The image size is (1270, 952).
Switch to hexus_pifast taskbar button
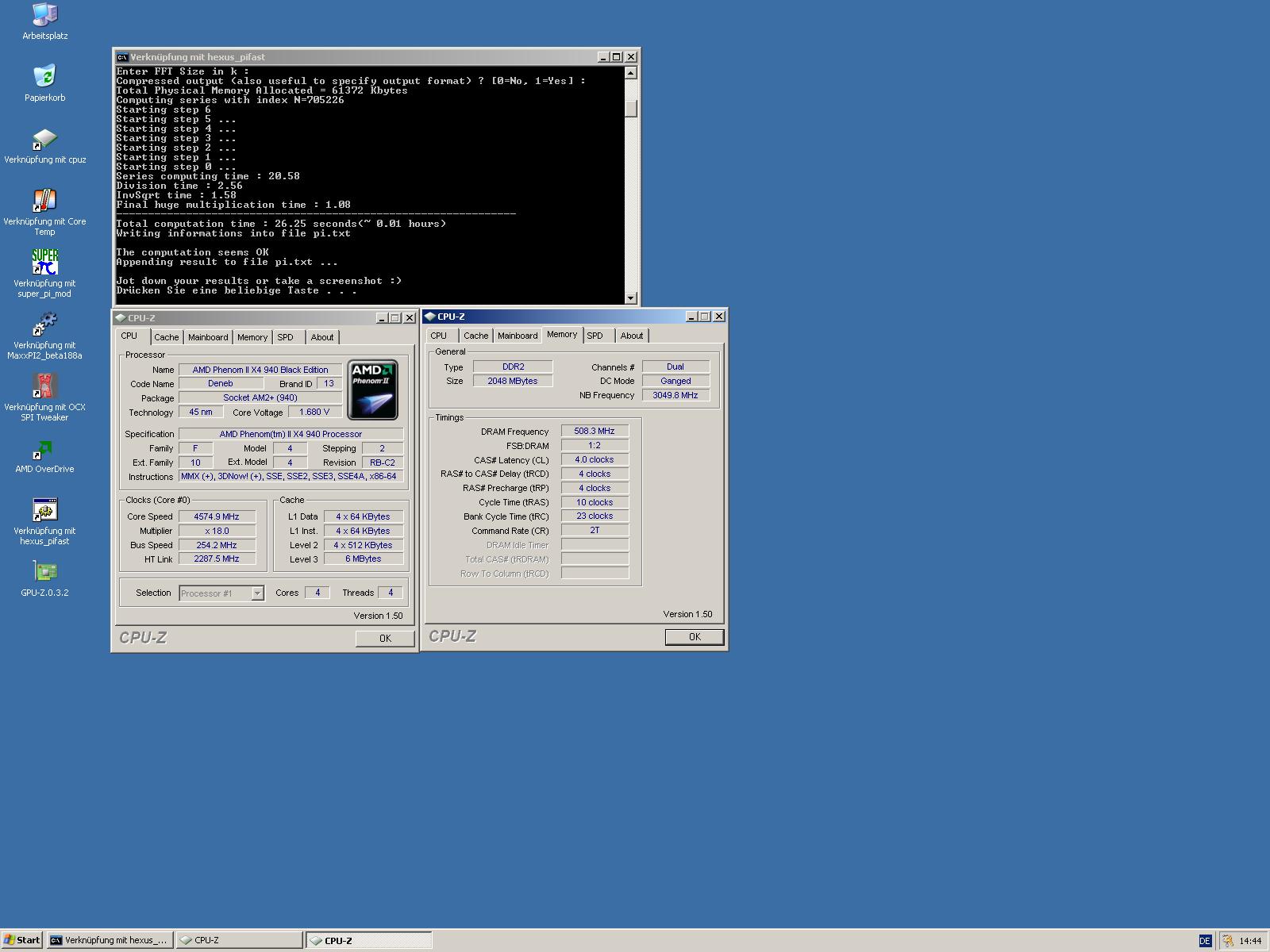[110, 940]
